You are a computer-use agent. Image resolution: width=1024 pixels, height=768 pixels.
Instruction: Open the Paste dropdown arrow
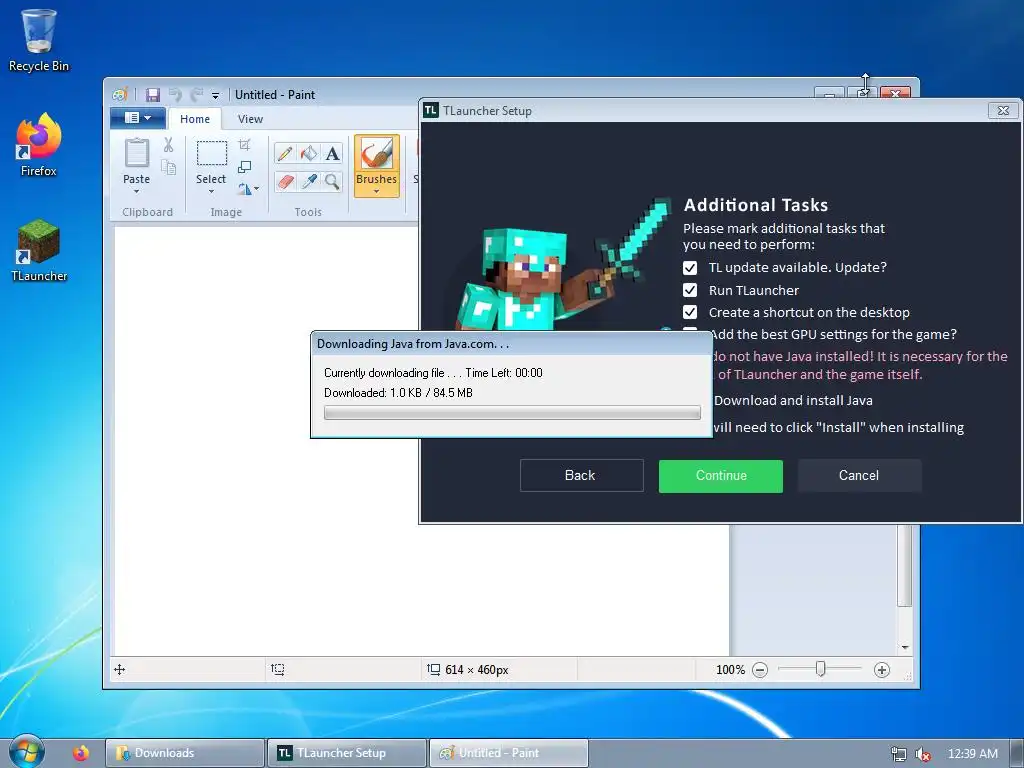tap(136, 192)
